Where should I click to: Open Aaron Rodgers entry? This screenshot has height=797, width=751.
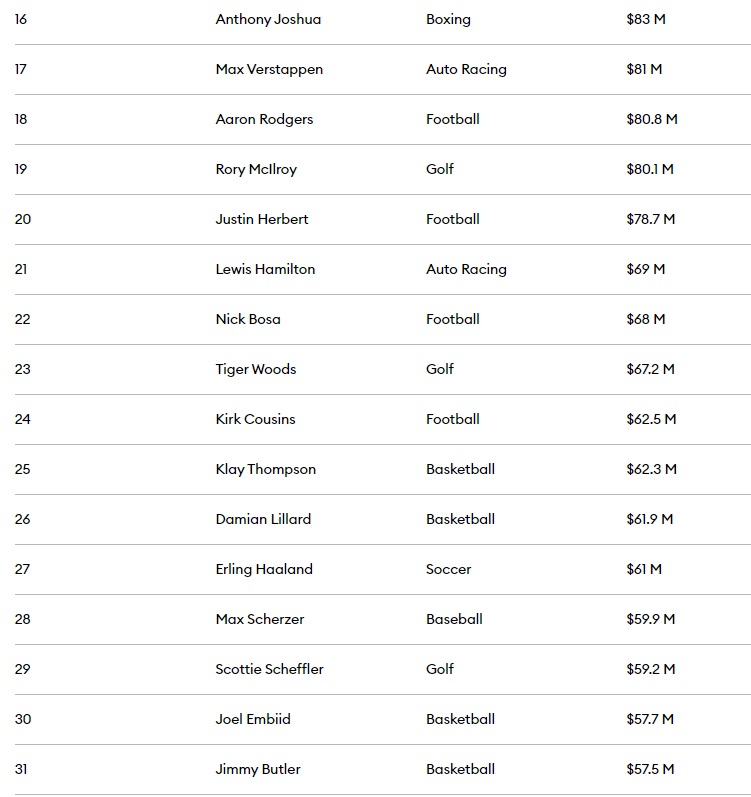(x=264, y=119)
